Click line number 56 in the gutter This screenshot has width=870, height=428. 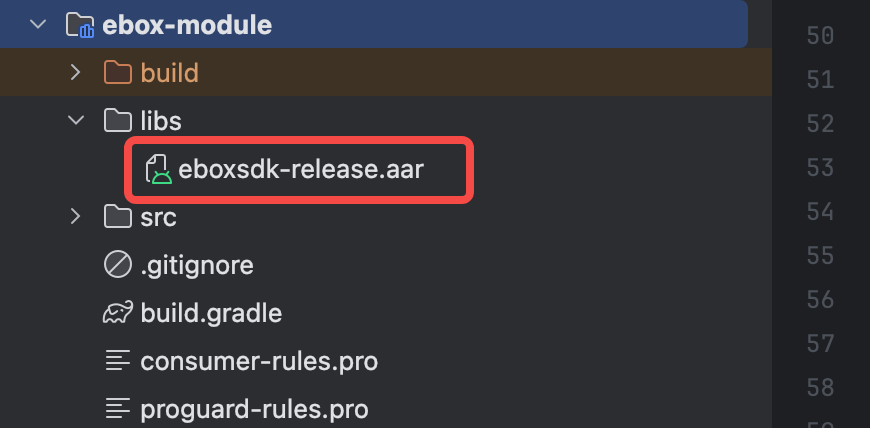(820, 300)
